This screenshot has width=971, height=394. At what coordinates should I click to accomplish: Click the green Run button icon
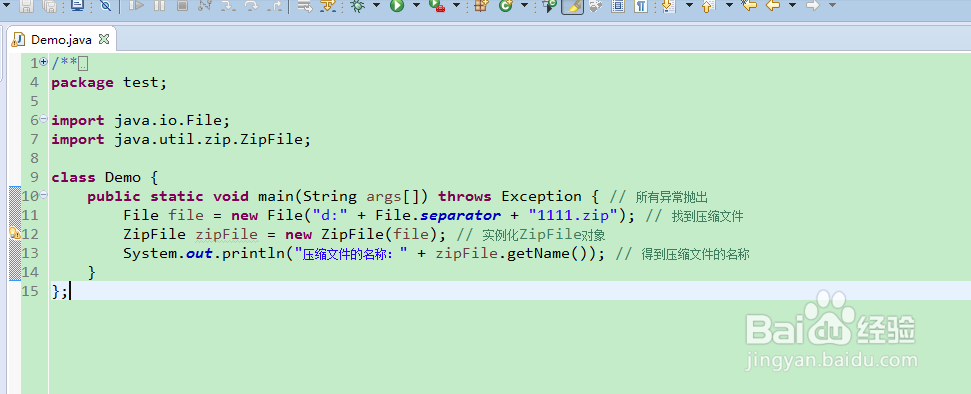[x=397, y=6]
